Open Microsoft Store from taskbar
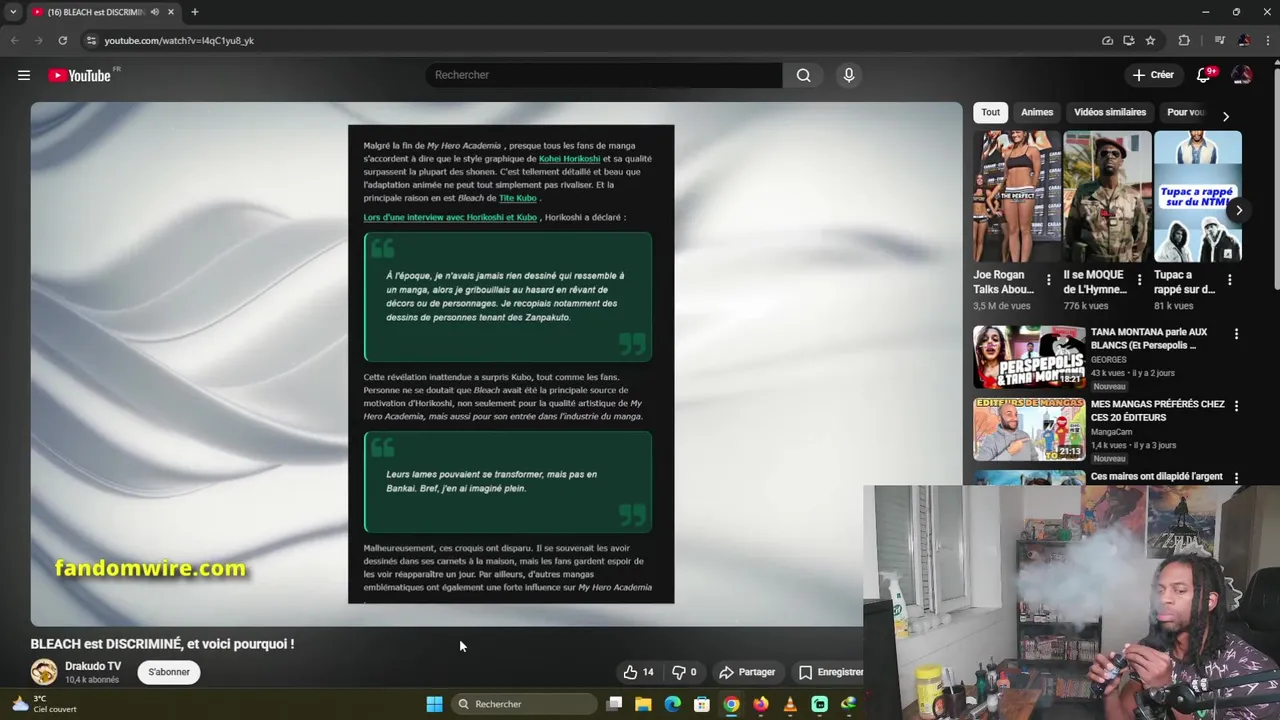Screen dimensions: 1280x720 tap(702, 704)
